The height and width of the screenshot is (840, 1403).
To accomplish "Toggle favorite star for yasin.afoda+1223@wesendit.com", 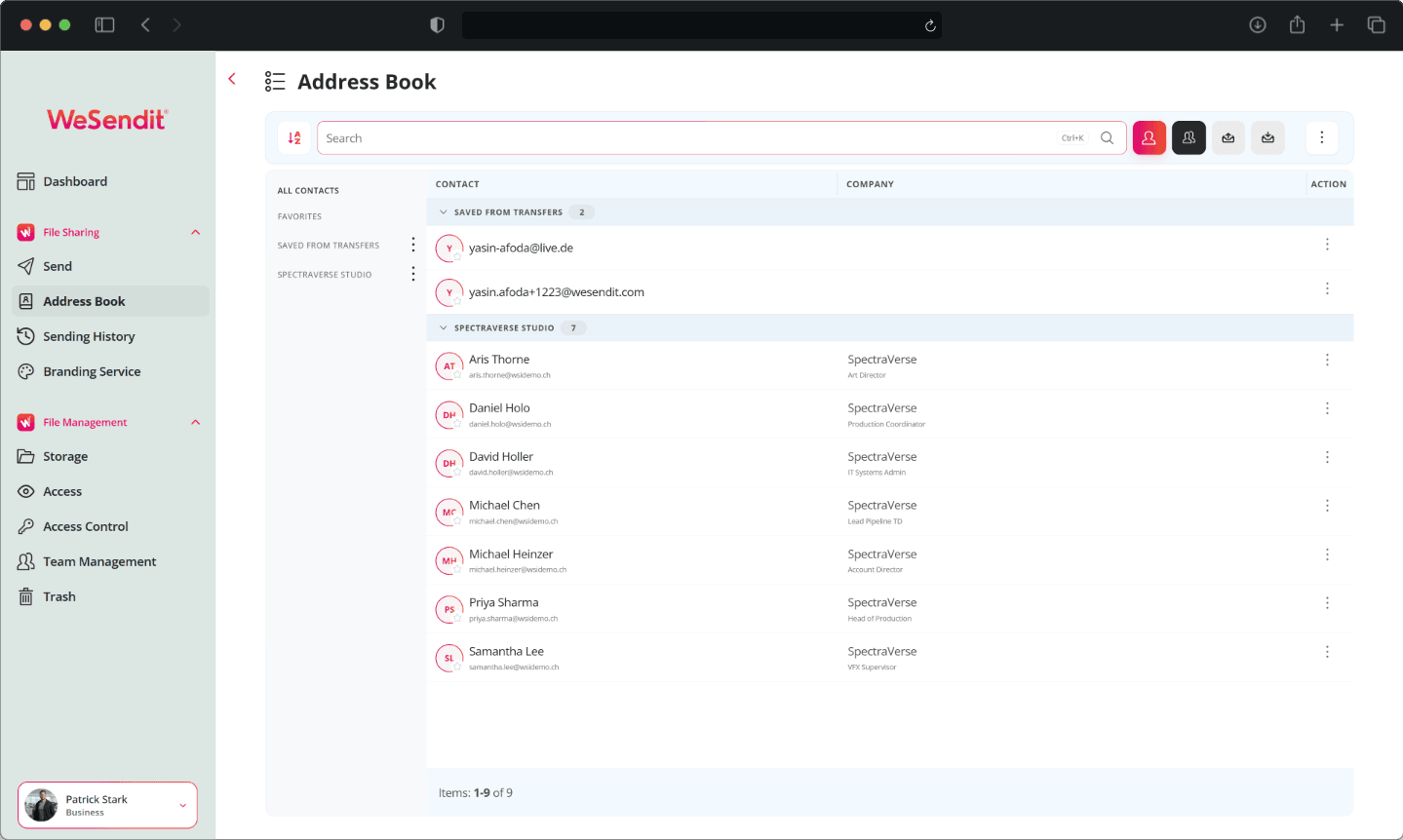I will point(457,301).
